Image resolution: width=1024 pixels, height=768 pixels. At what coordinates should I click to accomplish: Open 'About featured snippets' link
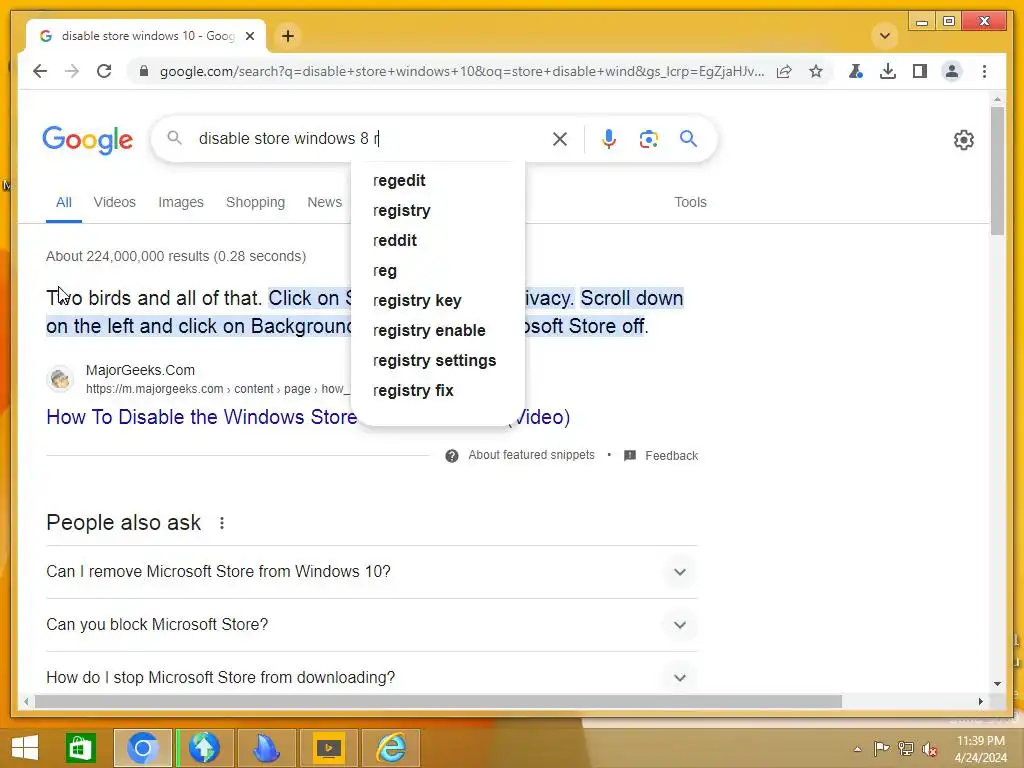point(531,455)
